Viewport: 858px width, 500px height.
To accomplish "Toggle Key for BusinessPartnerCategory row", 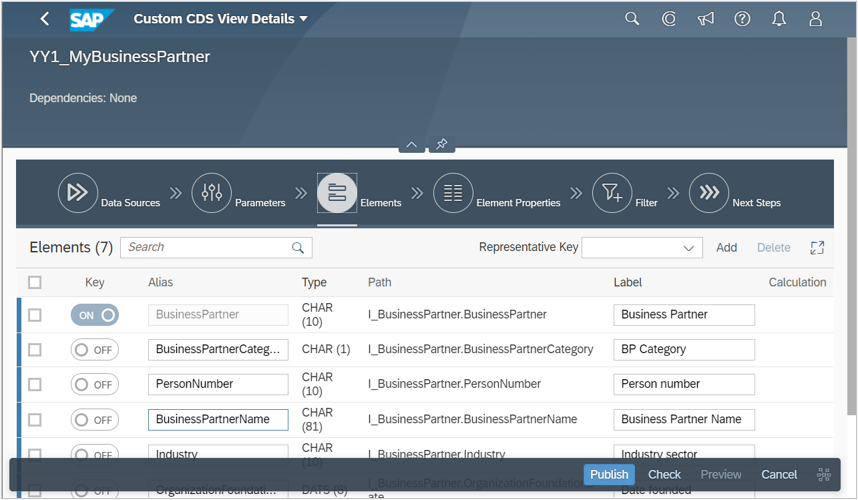I will [x=95, y=350].
